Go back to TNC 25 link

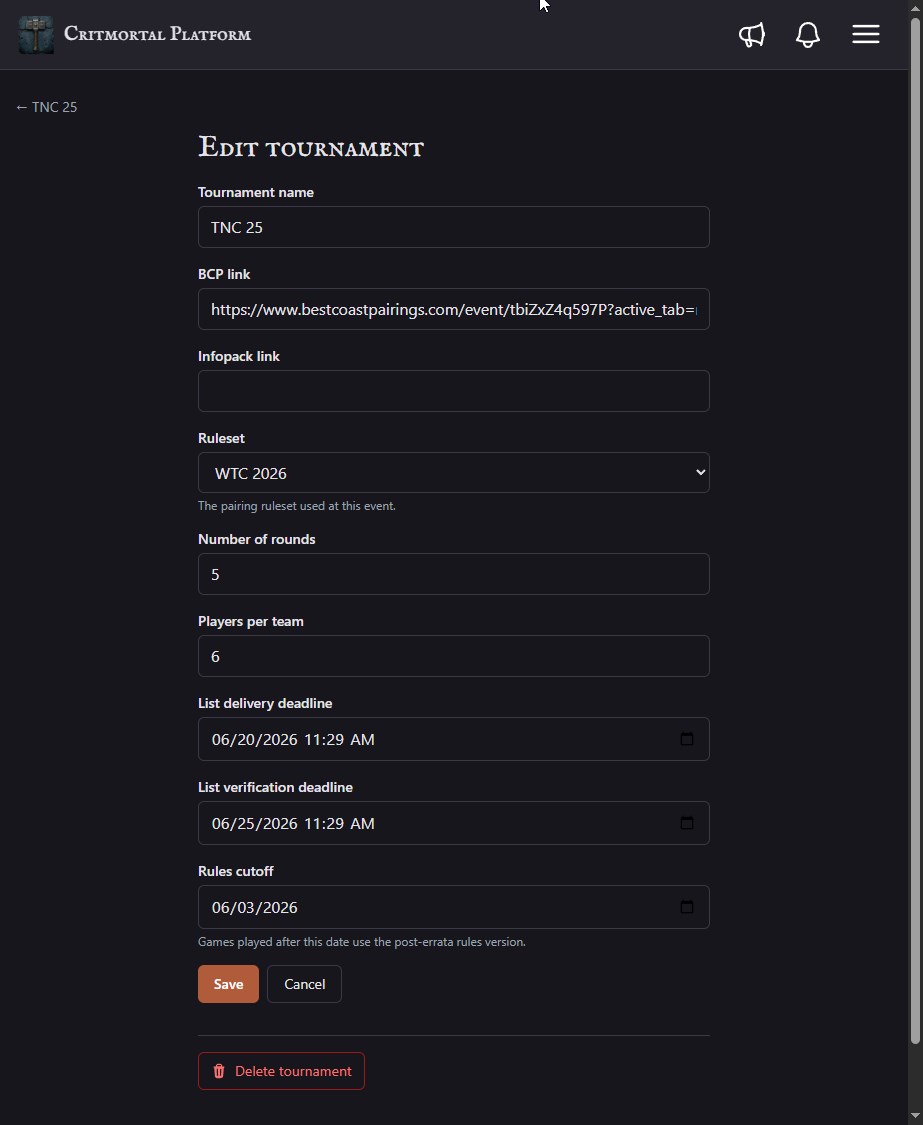(x=47, y=107)
